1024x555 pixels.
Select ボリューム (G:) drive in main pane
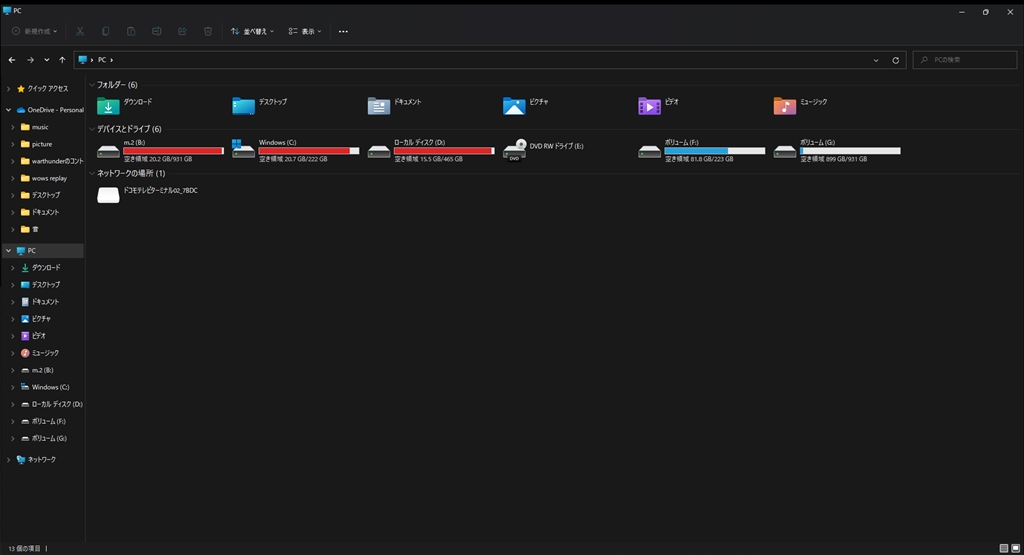tap(837, 151)
